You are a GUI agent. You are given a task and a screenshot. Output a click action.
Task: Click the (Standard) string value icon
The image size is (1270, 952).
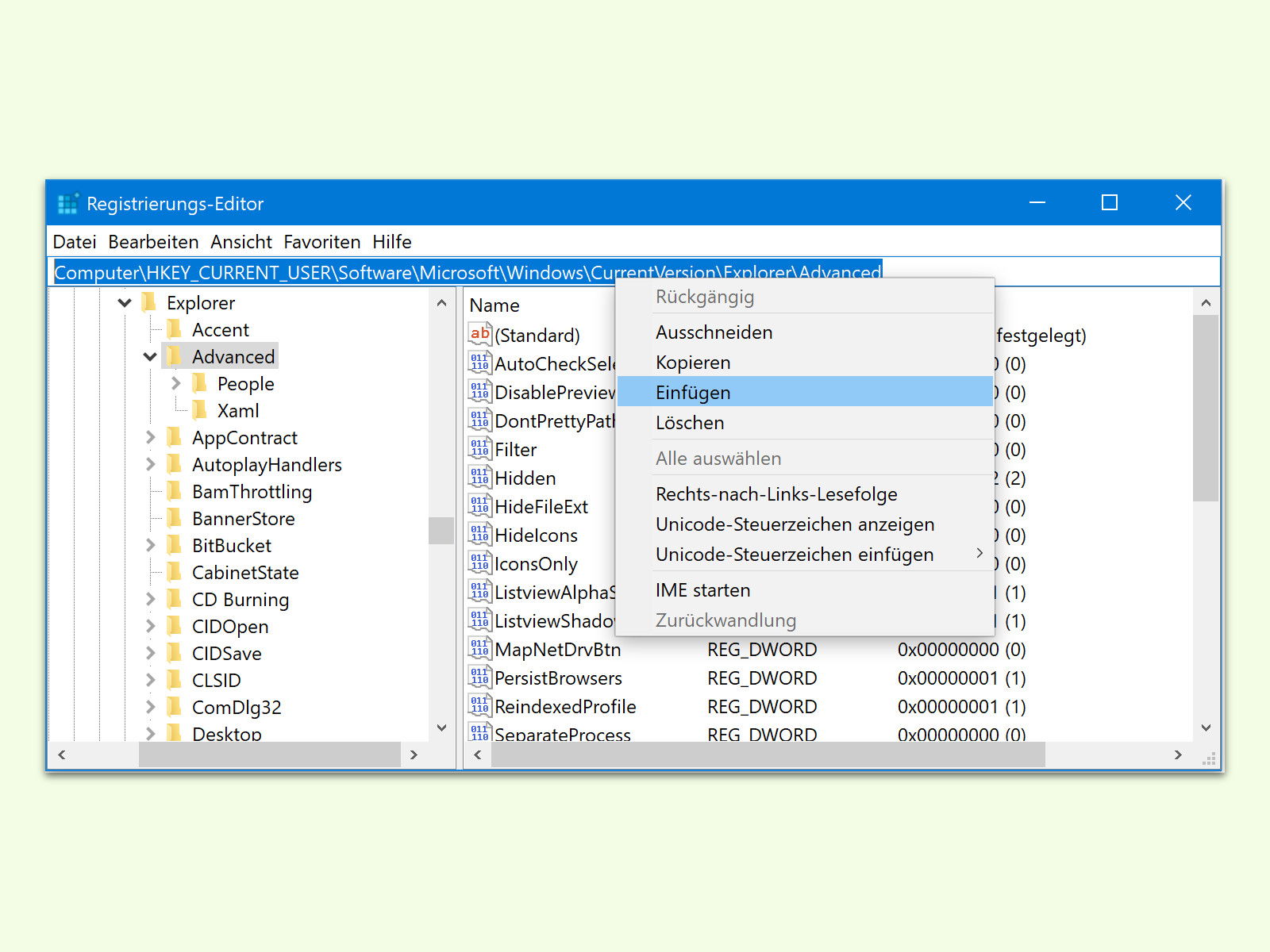(x=480, y=334)
